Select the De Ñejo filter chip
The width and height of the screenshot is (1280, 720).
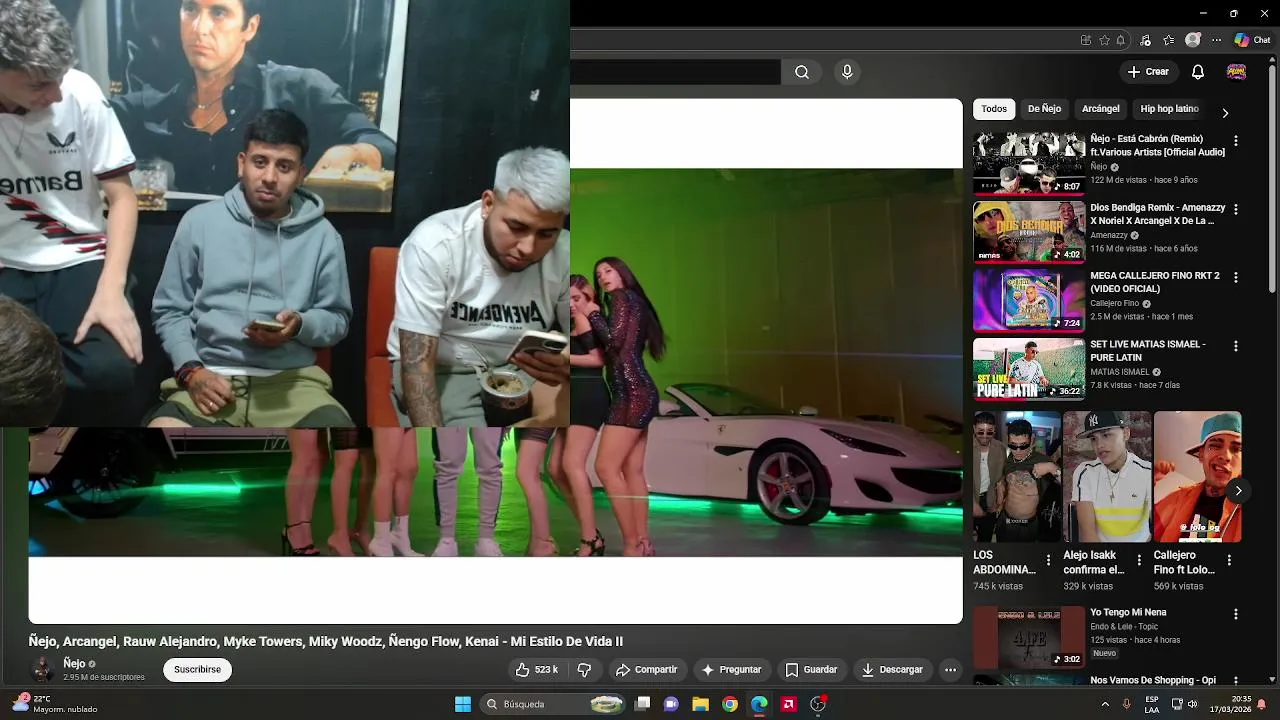(x=1044, y=109)
